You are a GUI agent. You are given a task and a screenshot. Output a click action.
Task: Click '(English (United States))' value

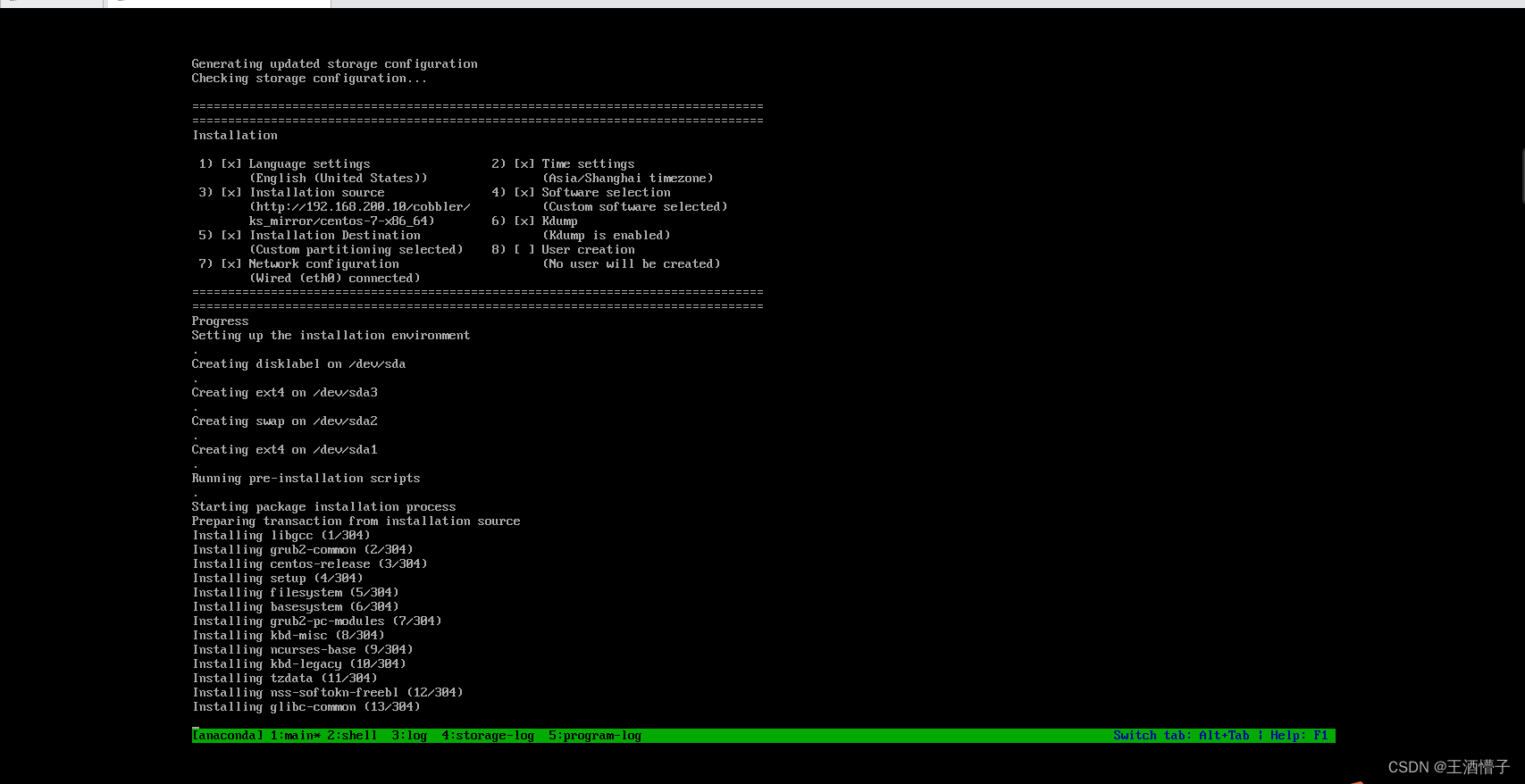click(x=338, y=179)
